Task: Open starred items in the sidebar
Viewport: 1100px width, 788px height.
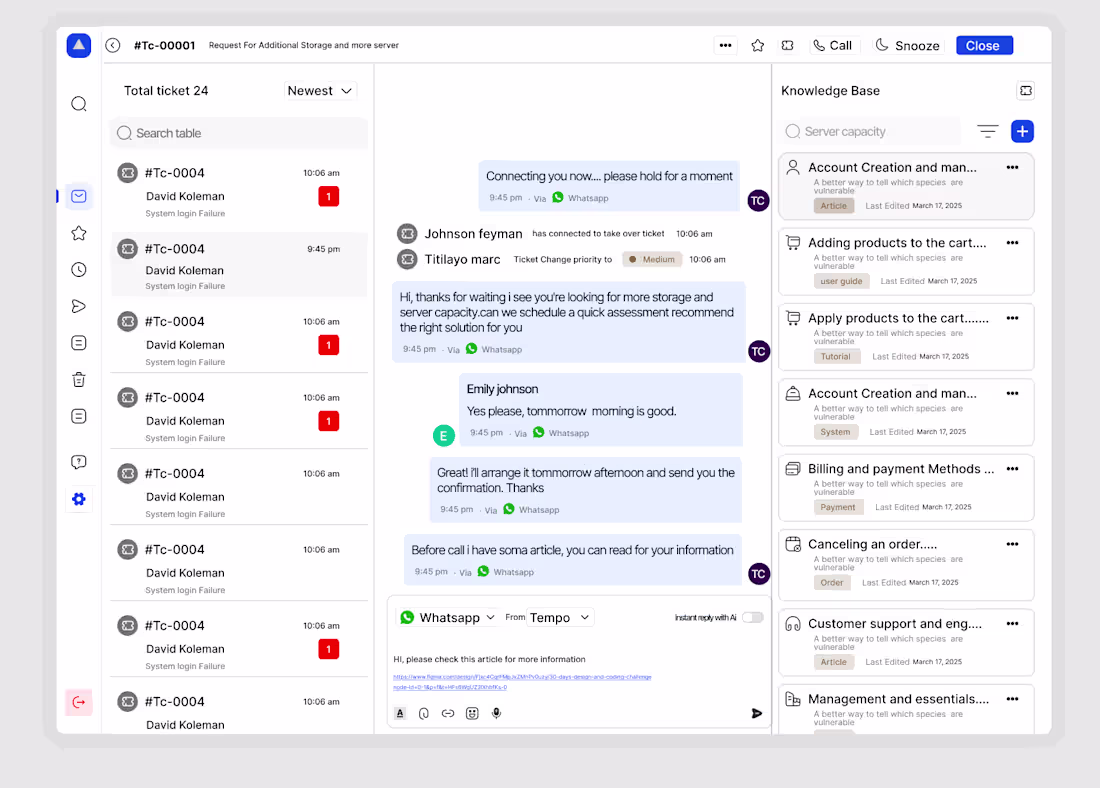Action: (x=79, y=233)
